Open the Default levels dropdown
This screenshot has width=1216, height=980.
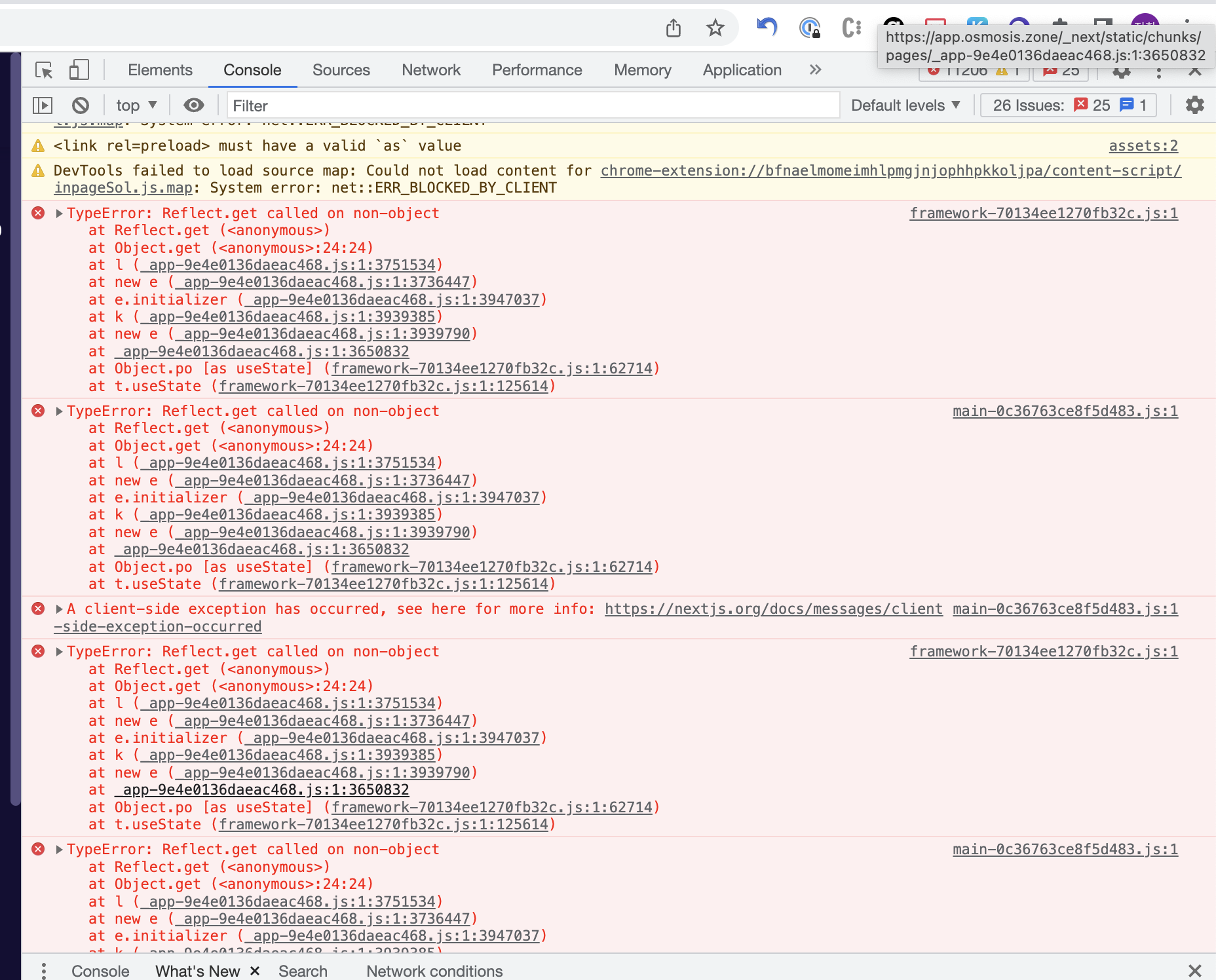904,105
